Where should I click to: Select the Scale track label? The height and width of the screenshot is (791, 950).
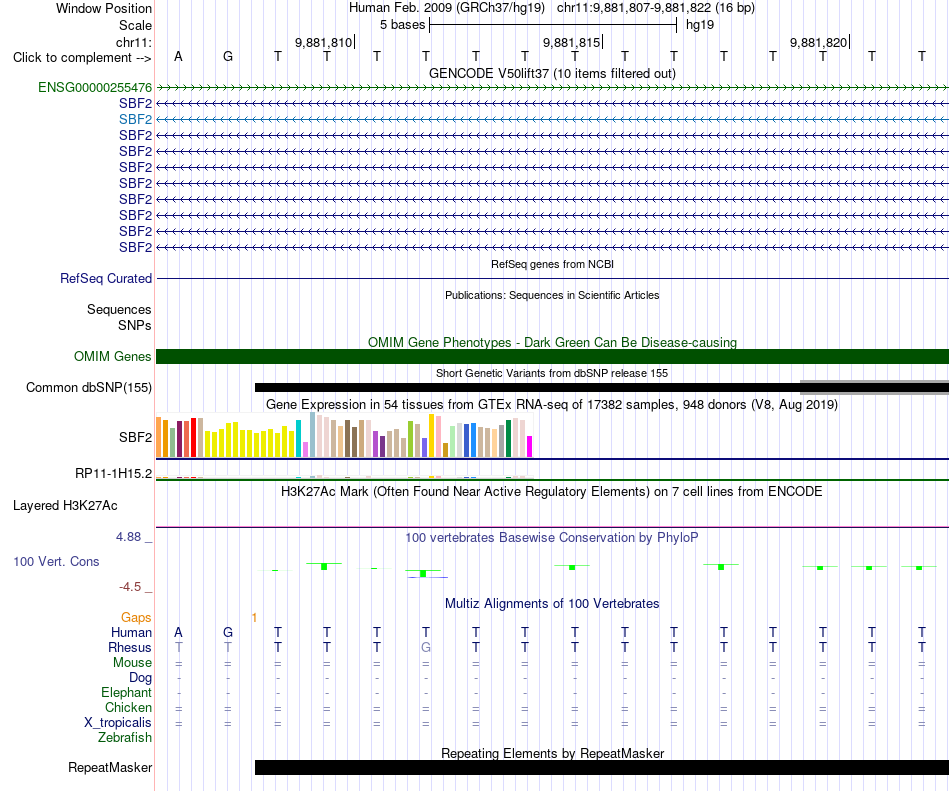tap(135, 25)
